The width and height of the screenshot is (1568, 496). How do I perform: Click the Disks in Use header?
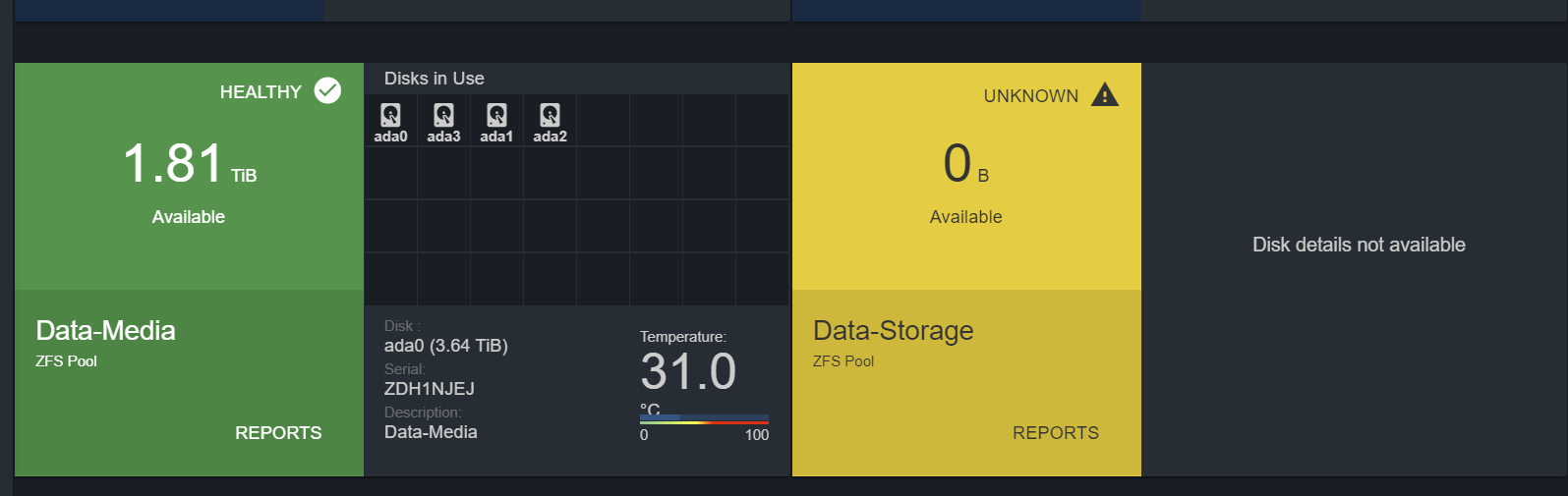[435, 79]
